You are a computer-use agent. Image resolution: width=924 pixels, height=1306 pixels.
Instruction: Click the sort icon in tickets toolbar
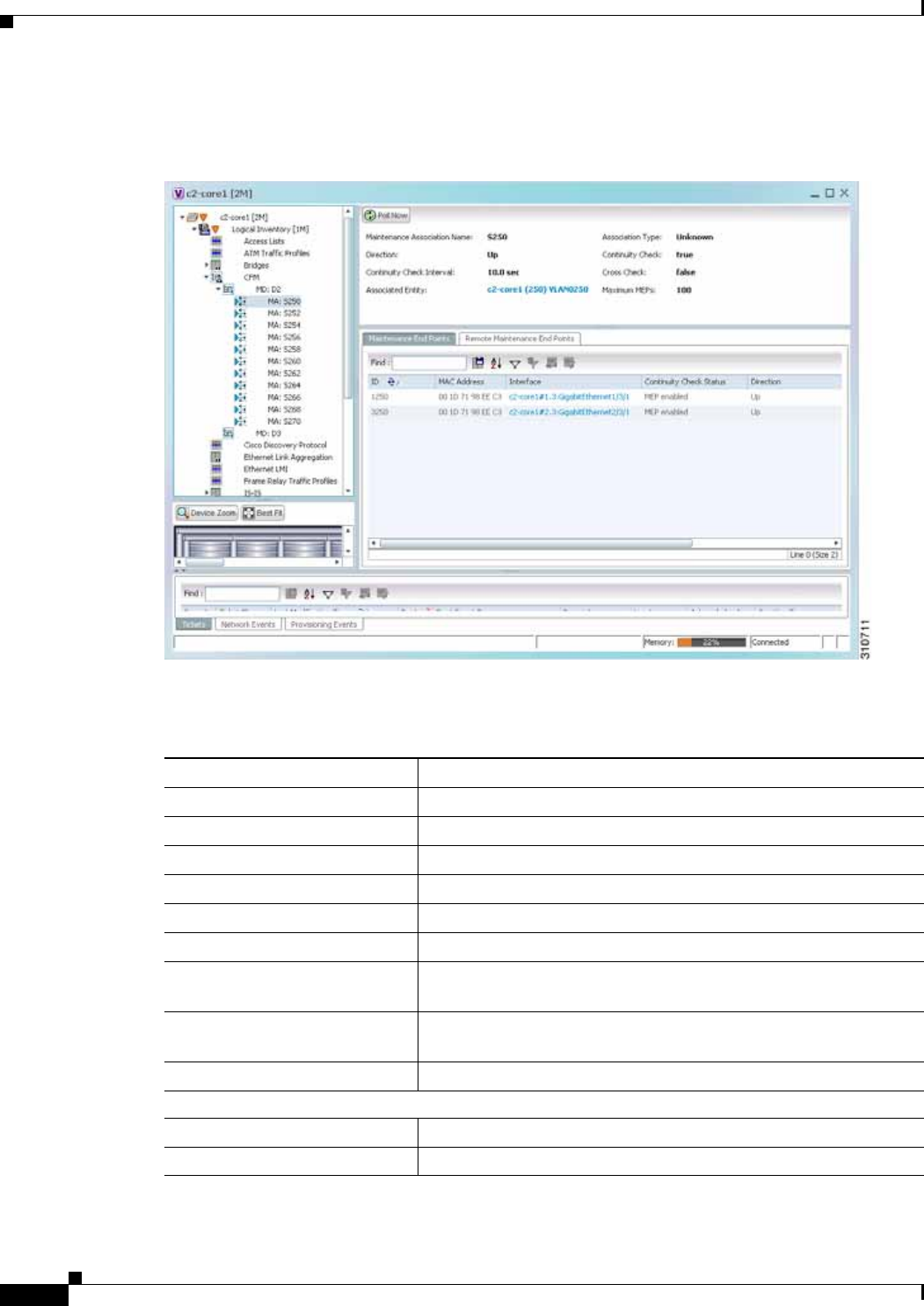309,594
